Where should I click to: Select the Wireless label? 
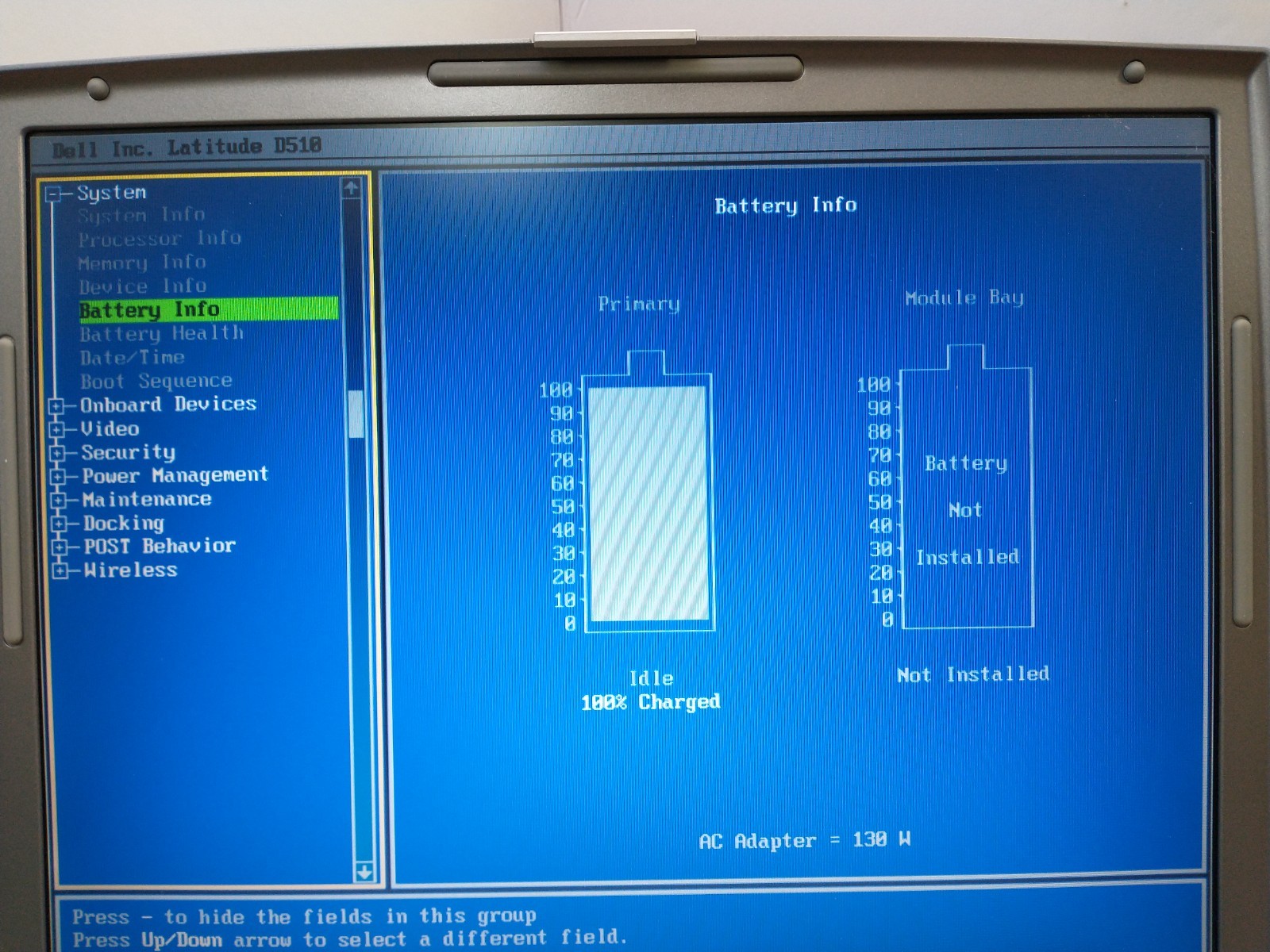131,570
